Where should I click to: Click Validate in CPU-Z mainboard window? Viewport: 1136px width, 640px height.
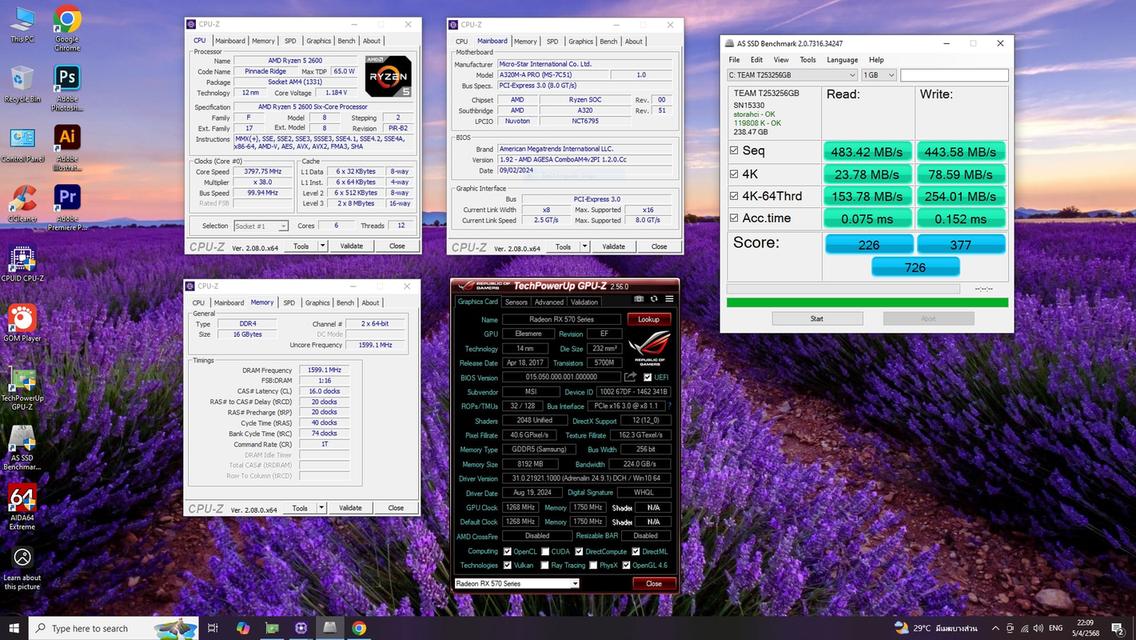tap(613, 246)
